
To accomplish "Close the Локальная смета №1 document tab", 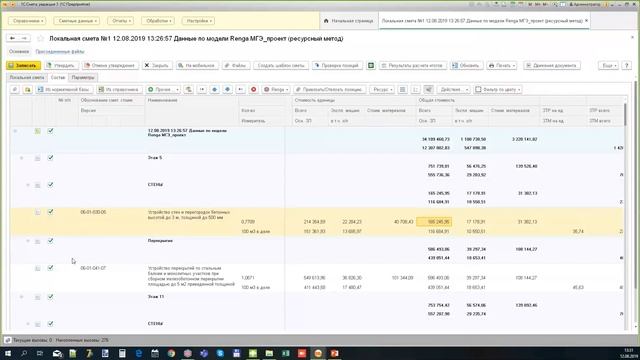I will click(x=587, y=20).
